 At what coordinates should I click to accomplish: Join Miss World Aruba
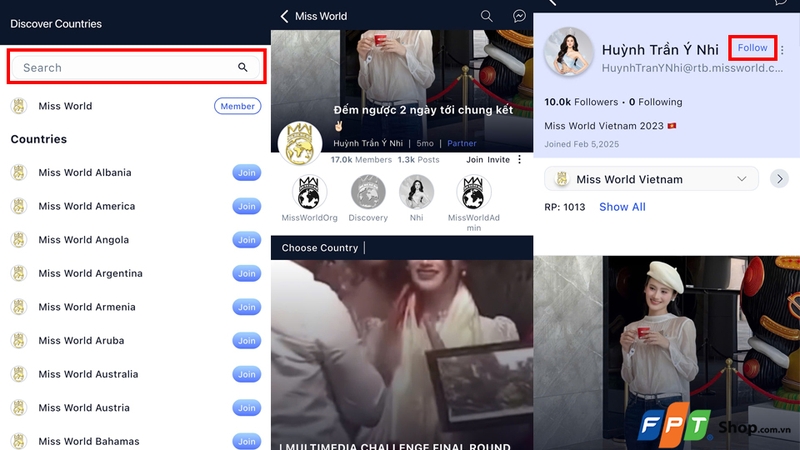point(246,341)
